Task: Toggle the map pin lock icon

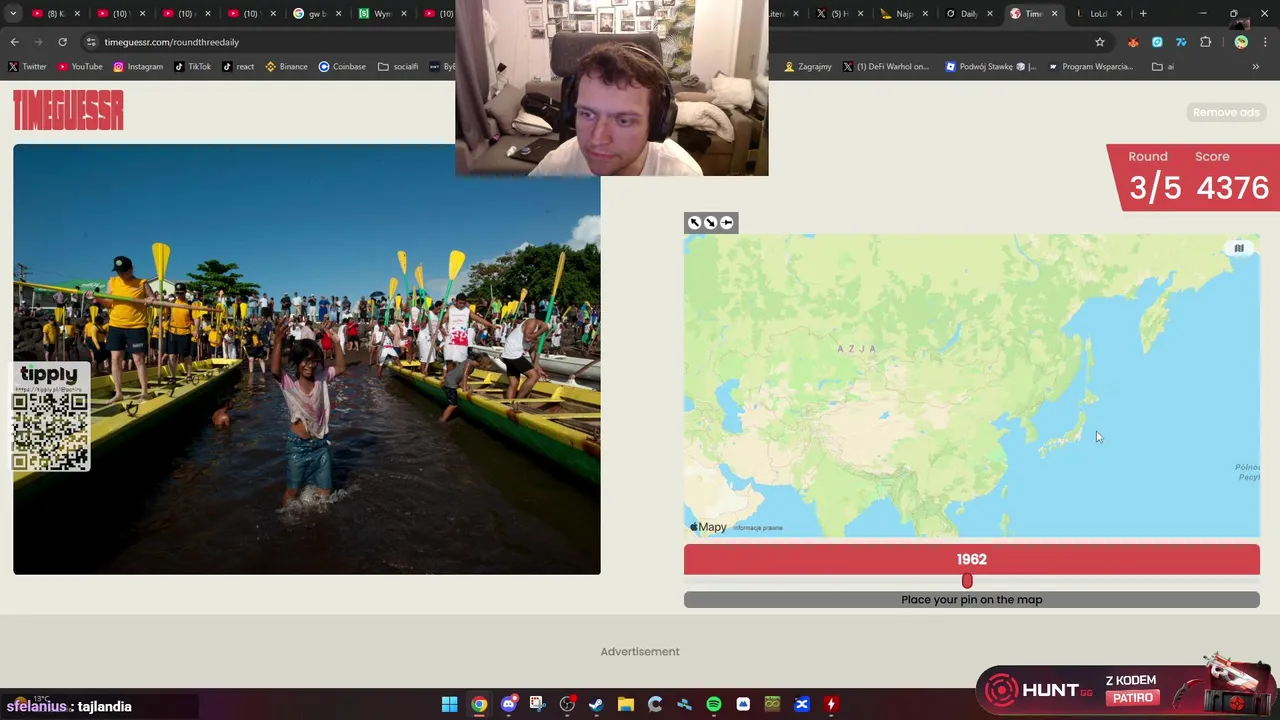Action: point(727,223)
